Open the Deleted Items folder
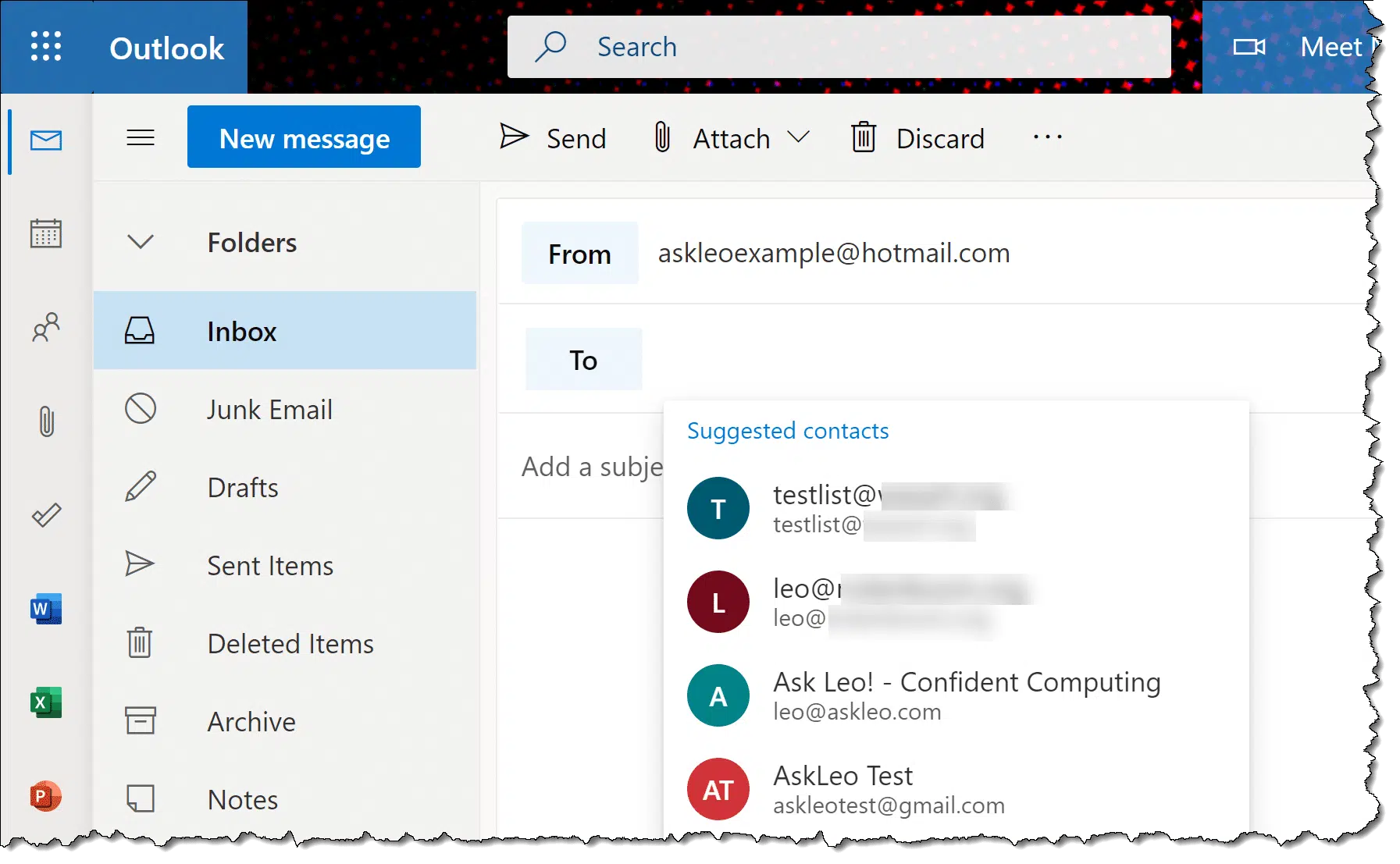Viewport: 1400px width, 864px height. point(285,643)
